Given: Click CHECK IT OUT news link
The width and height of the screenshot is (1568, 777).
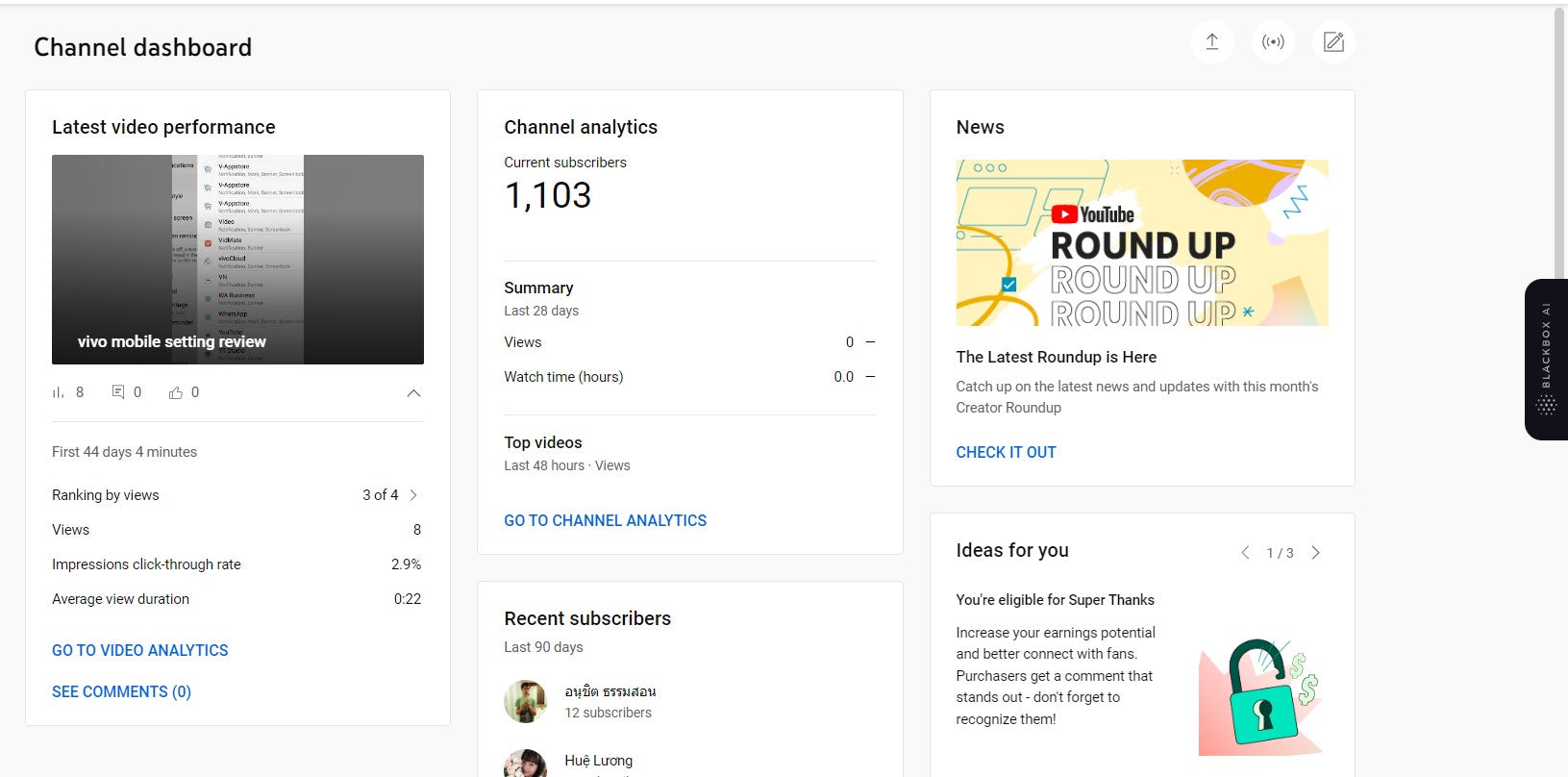Looking at the screenshot, I should (1006, 452).
